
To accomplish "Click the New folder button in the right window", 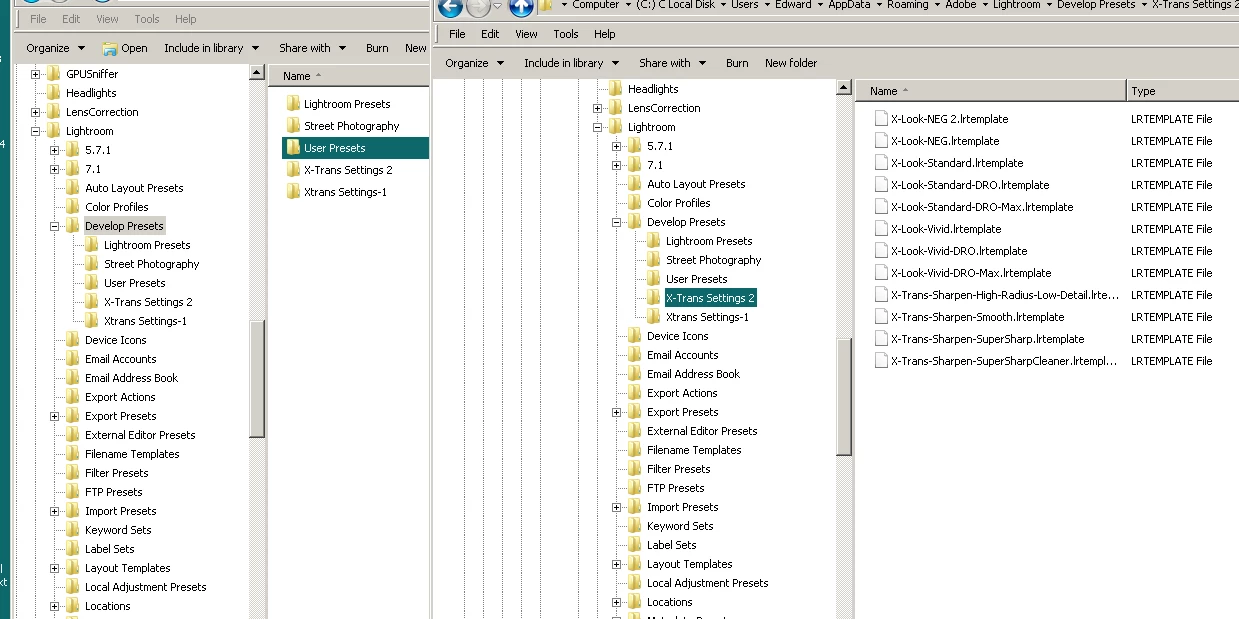I will [x=791, y=63].
